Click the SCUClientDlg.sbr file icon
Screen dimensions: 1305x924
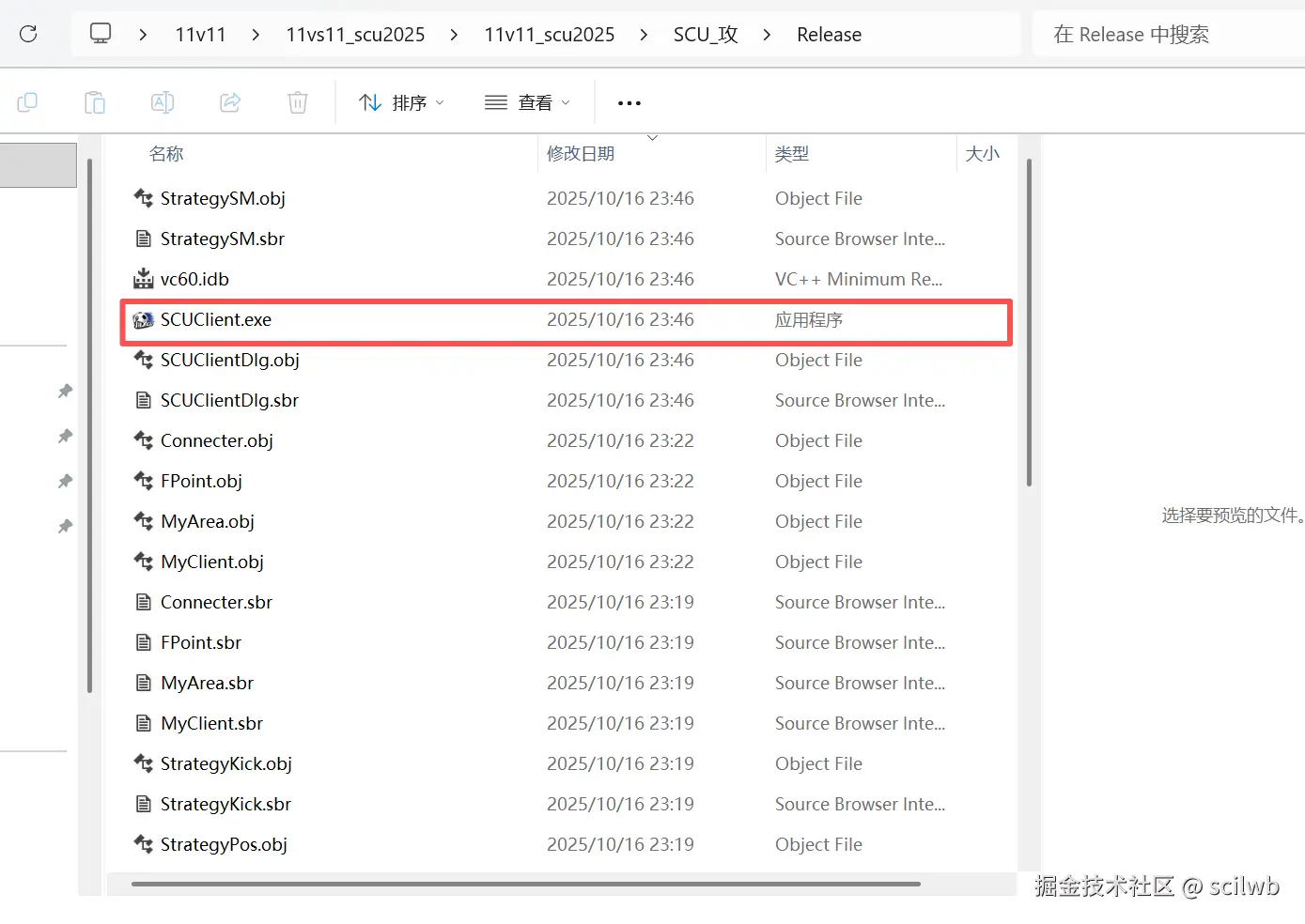click(144, 400)
